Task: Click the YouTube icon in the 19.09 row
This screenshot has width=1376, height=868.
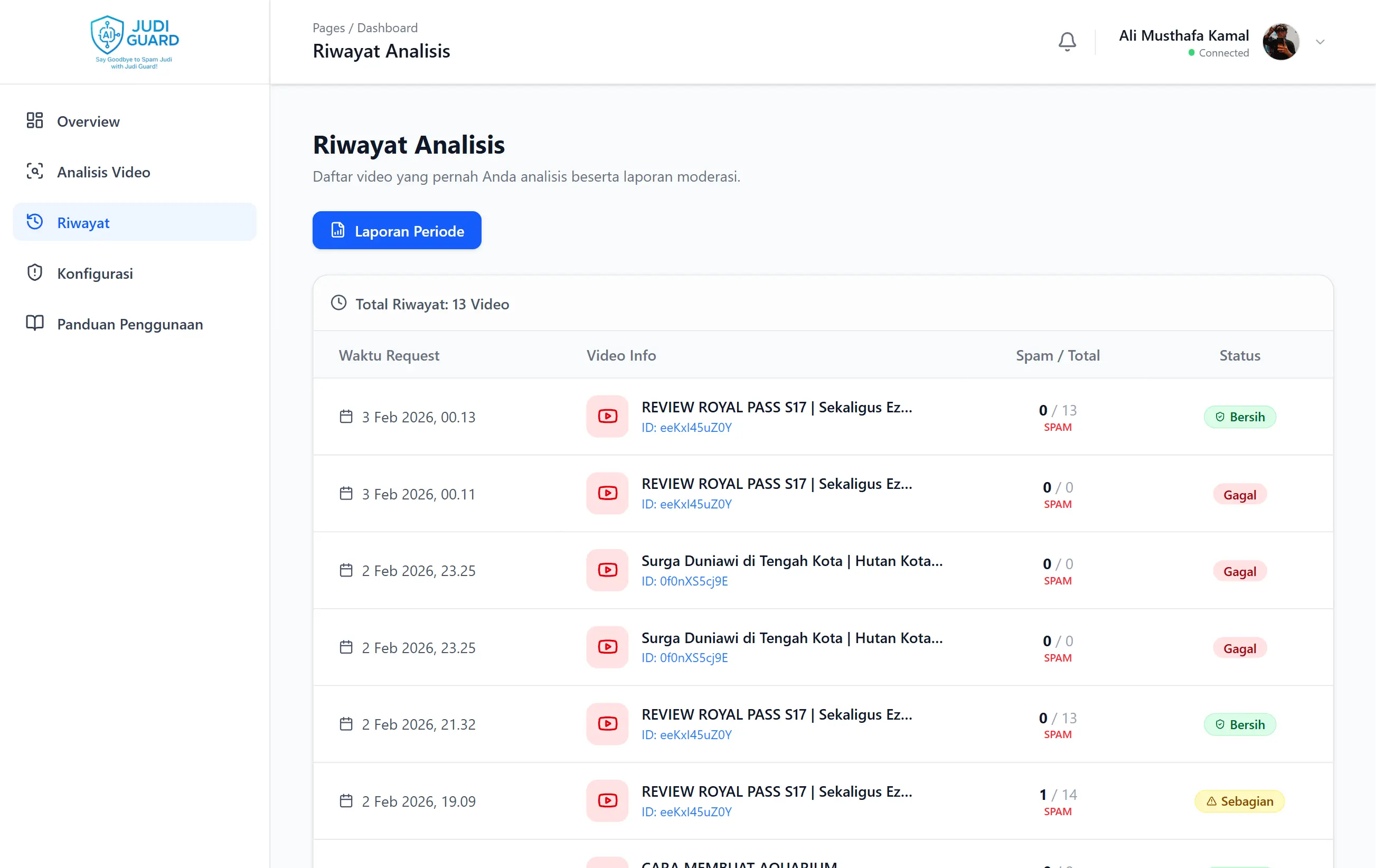Action: [x=607, y=801]
